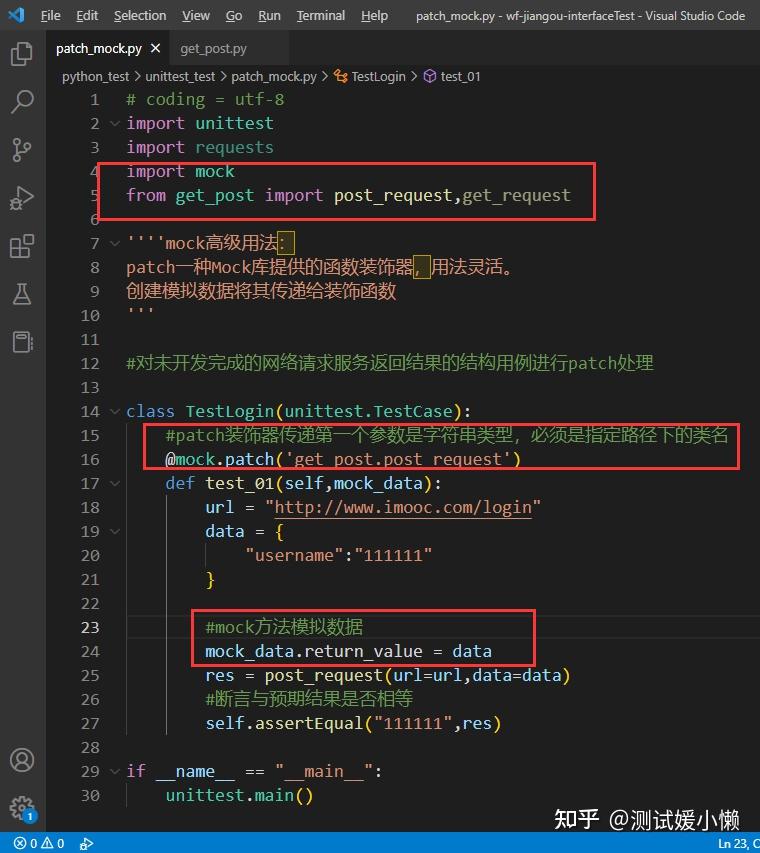Screen dimensions: 760x853
Task: Click python_test in the breadcrumb
Action: (96, 77)
